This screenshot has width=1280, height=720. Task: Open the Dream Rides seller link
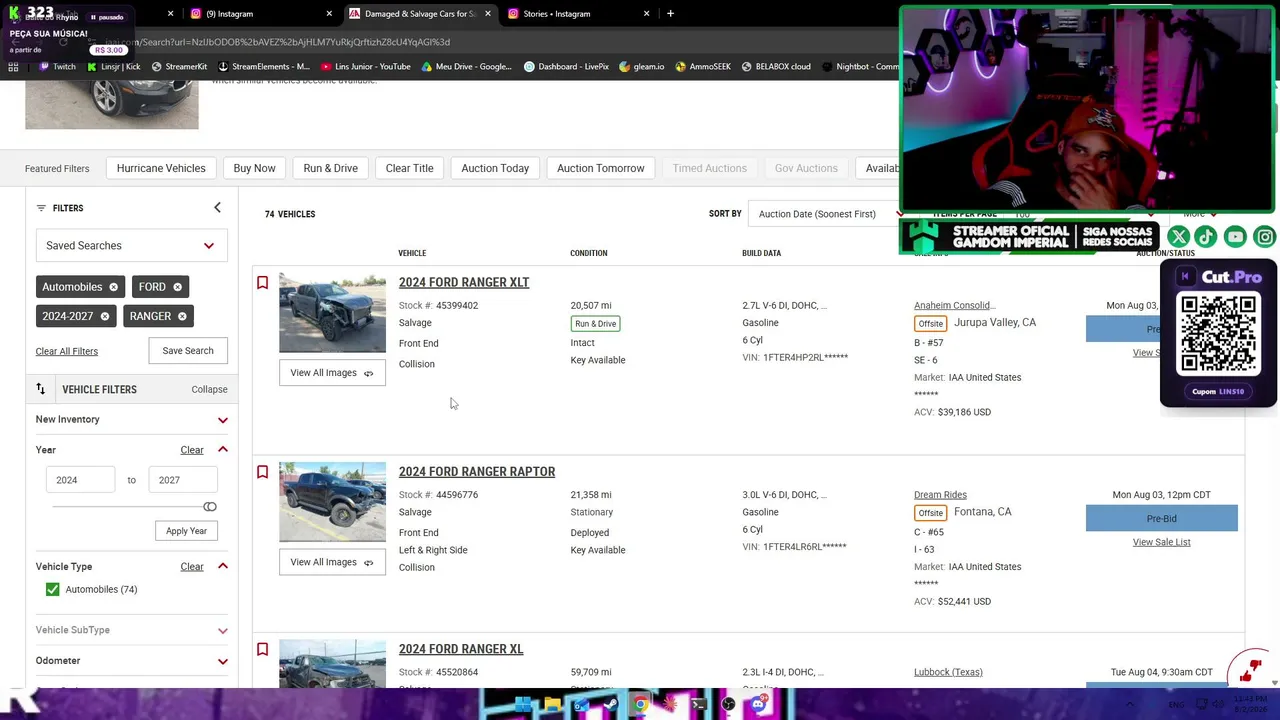pos(940,495)
